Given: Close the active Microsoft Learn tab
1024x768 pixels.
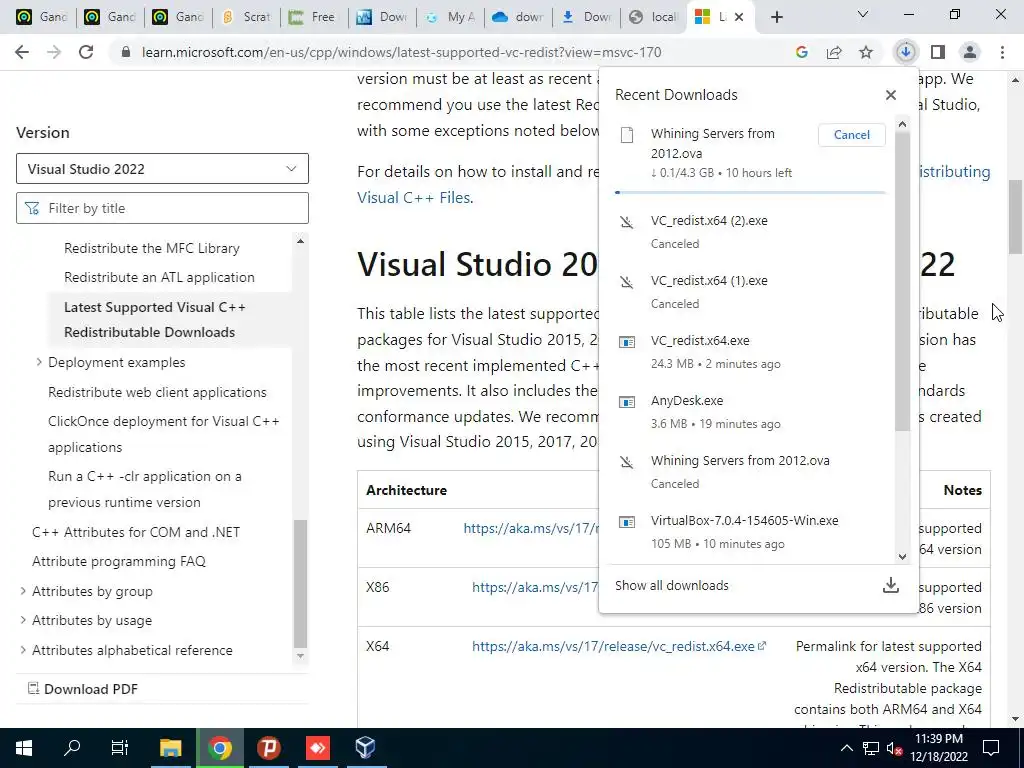Looking at the screenshot, I should [x=739, y=17].
